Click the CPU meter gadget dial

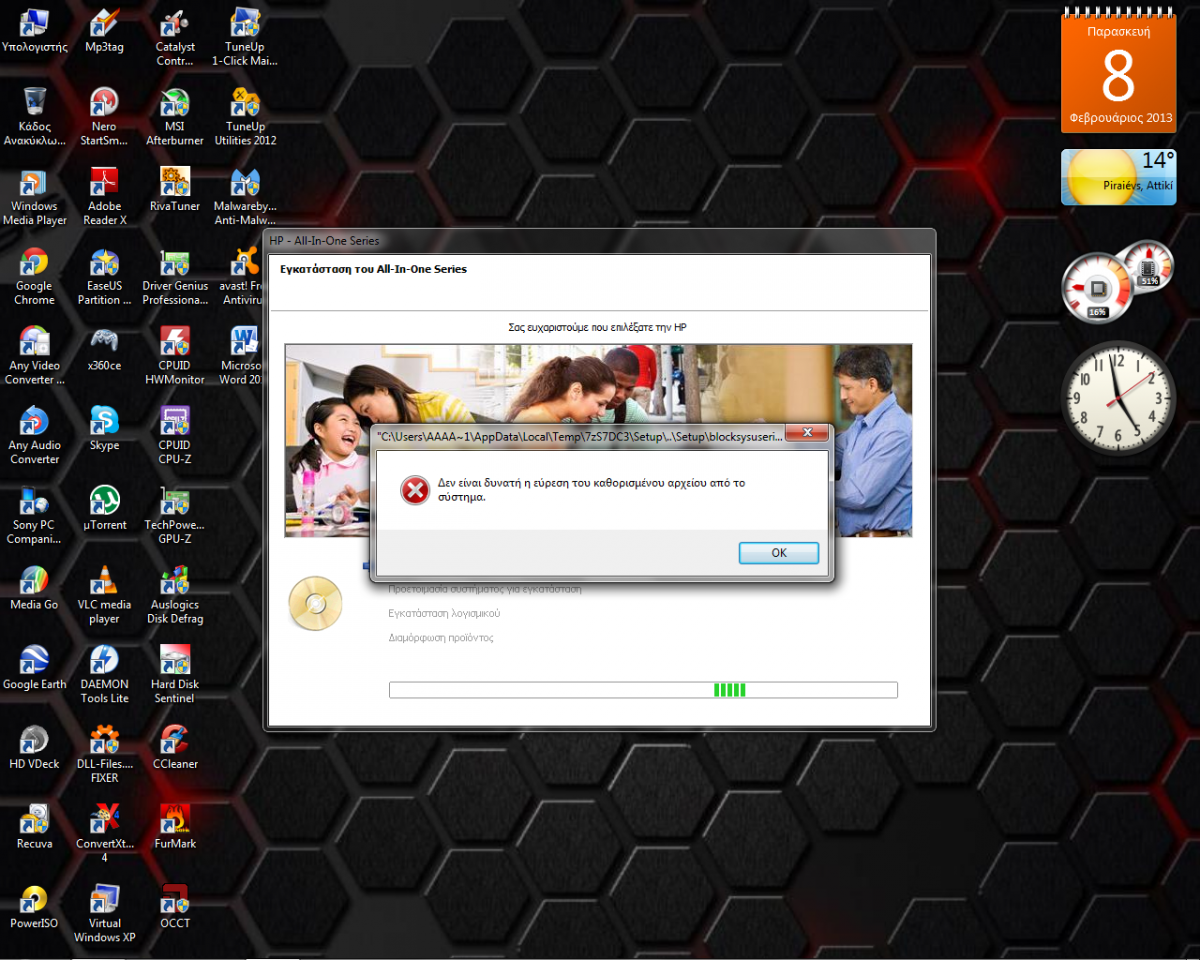tap(1097, 288)
